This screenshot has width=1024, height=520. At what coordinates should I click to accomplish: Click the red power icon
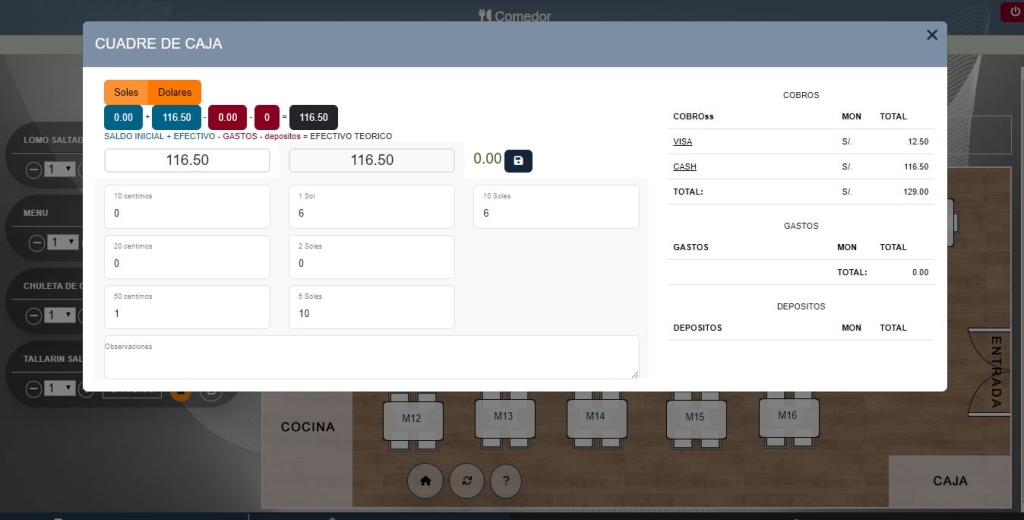click(1011, 12)
